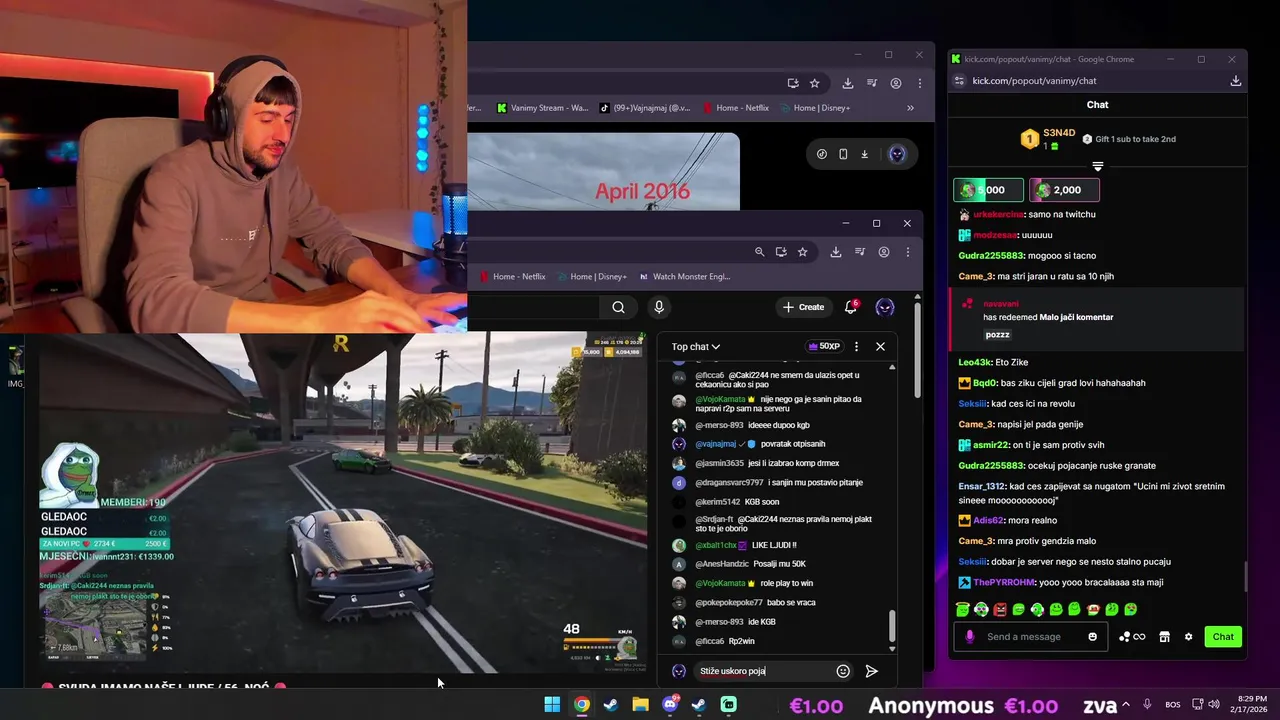1280x720 pixels.
Task: Open Home - Netflix bookmark in front window
Action: pyautogui.click(x=513, y=276)
